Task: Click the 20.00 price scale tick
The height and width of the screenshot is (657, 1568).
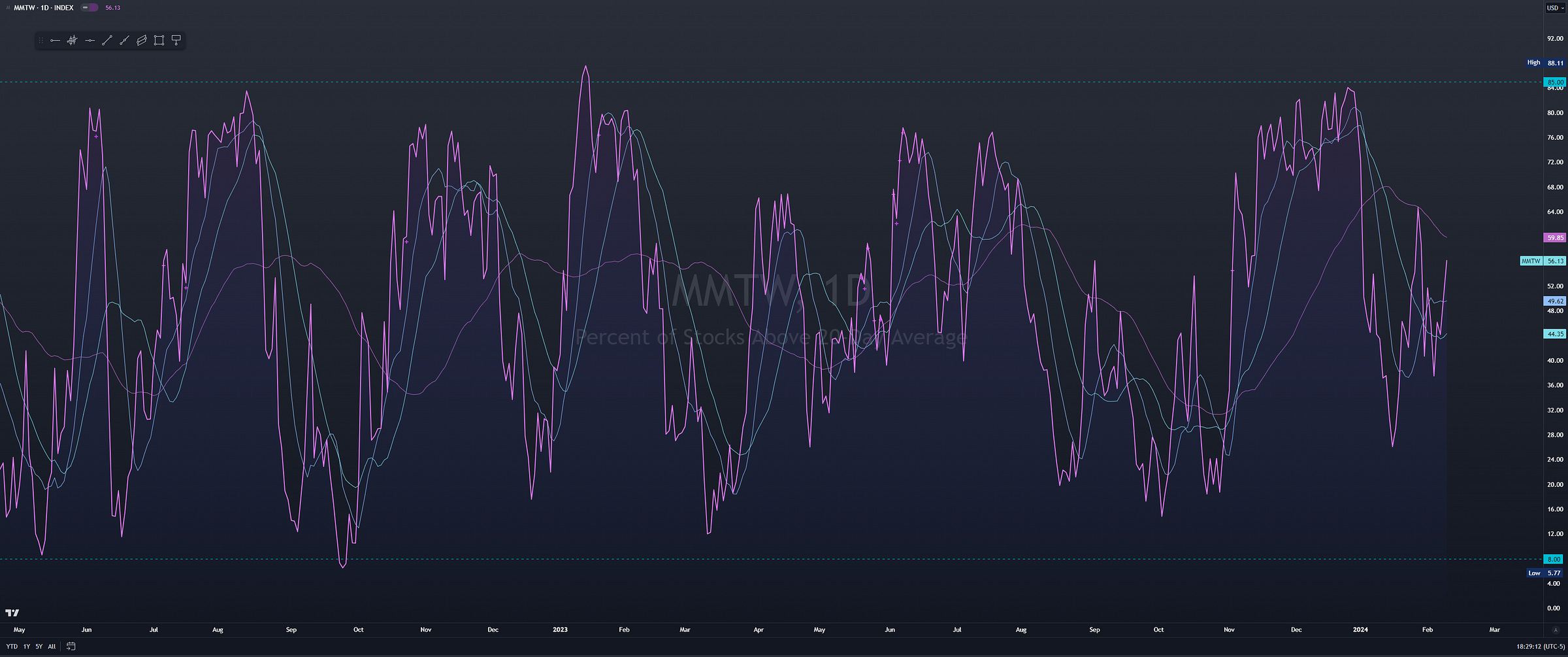Action: 1555,484
